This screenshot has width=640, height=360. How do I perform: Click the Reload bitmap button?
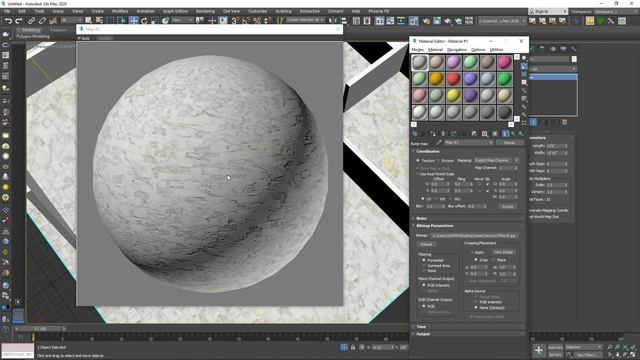click(426, 244)
